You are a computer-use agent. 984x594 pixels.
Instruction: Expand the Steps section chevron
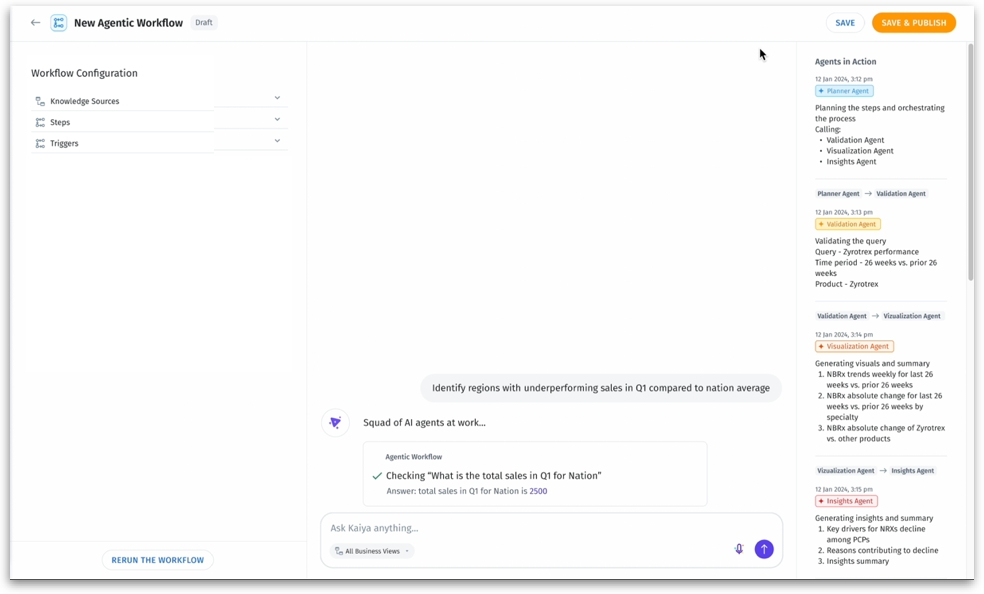[x=277, y=119]
